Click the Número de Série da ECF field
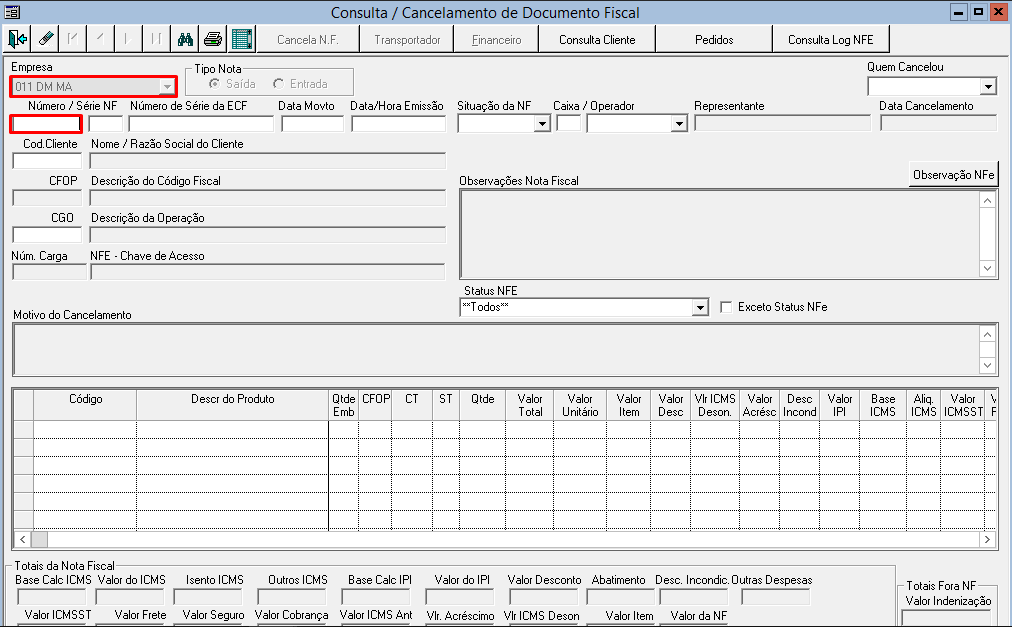The height and width of the screenshot is (627, 1012). click(x=201, y=124)
